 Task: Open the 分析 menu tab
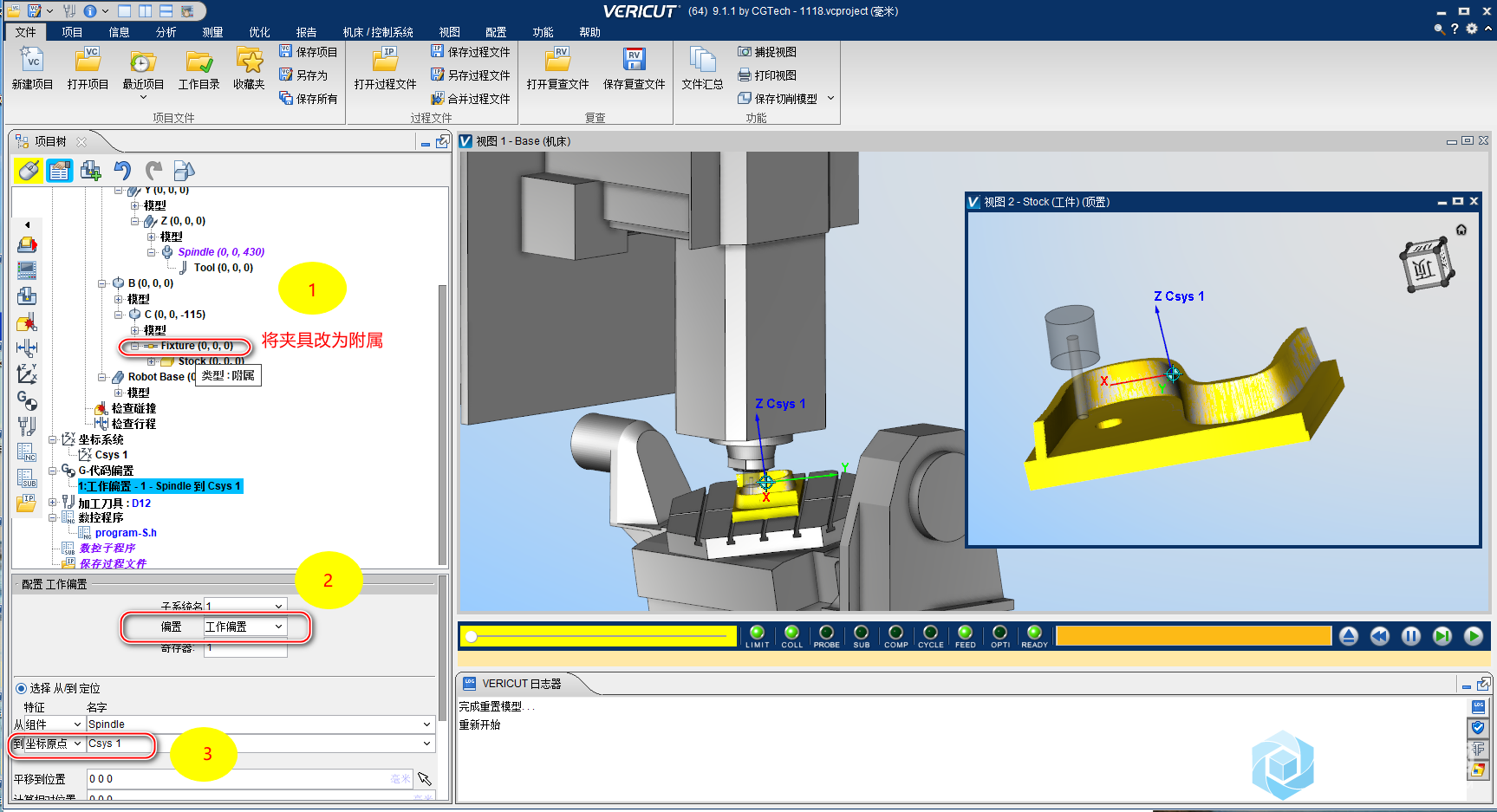[166, 32]
